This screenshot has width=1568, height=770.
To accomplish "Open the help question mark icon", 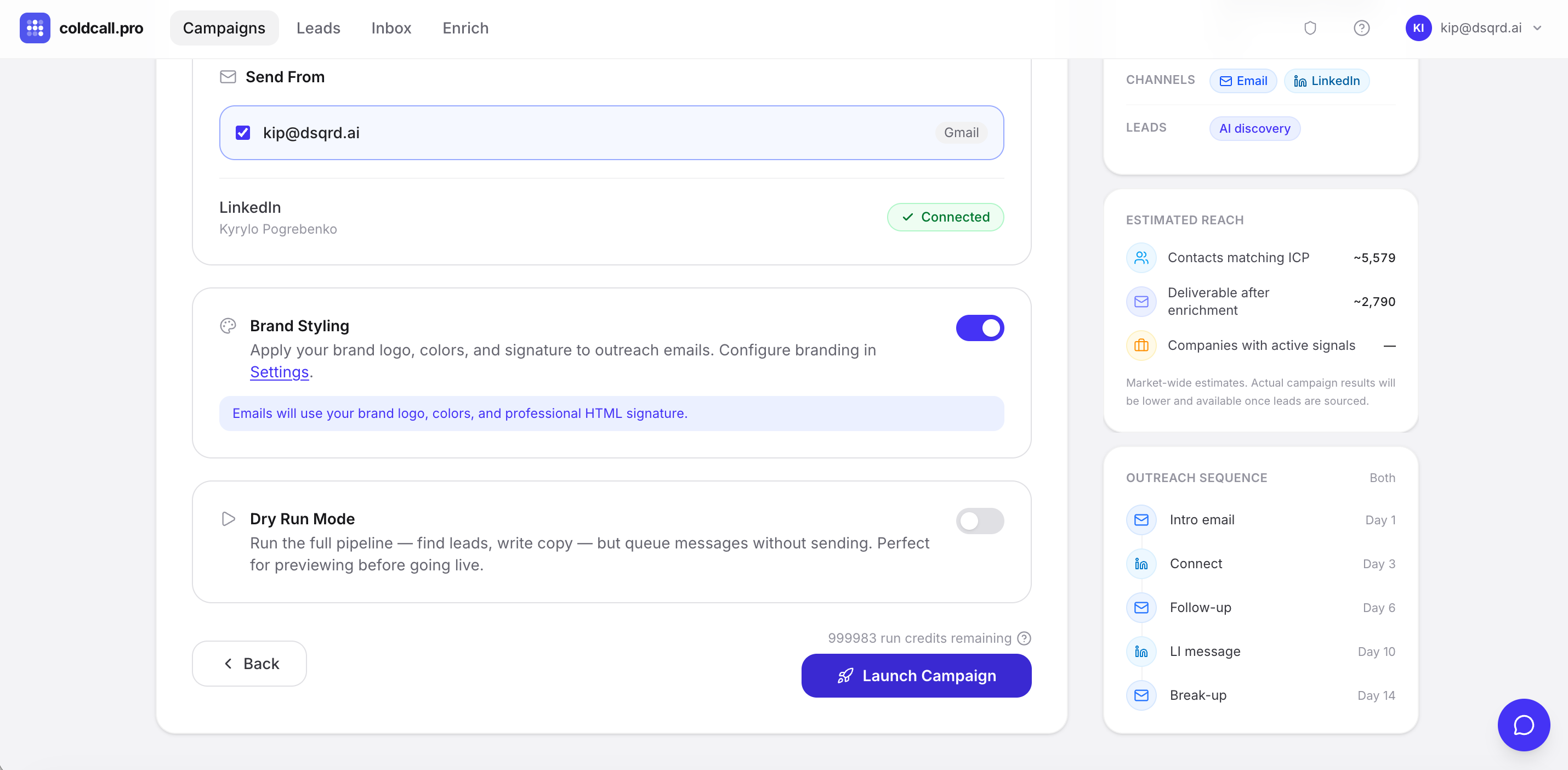I will [1361, 28].
